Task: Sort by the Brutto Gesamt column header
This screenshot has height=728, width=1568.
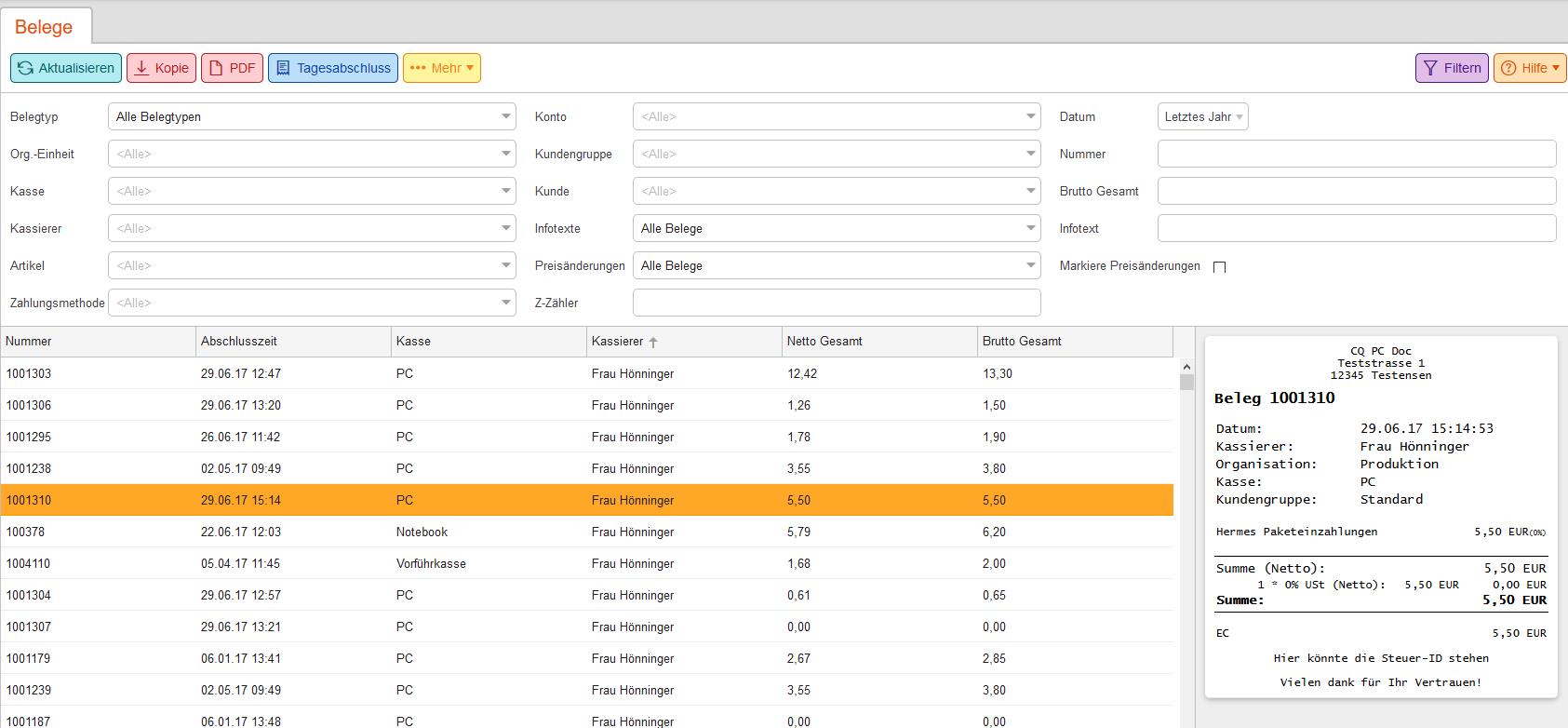Action: click(1022, 342)
